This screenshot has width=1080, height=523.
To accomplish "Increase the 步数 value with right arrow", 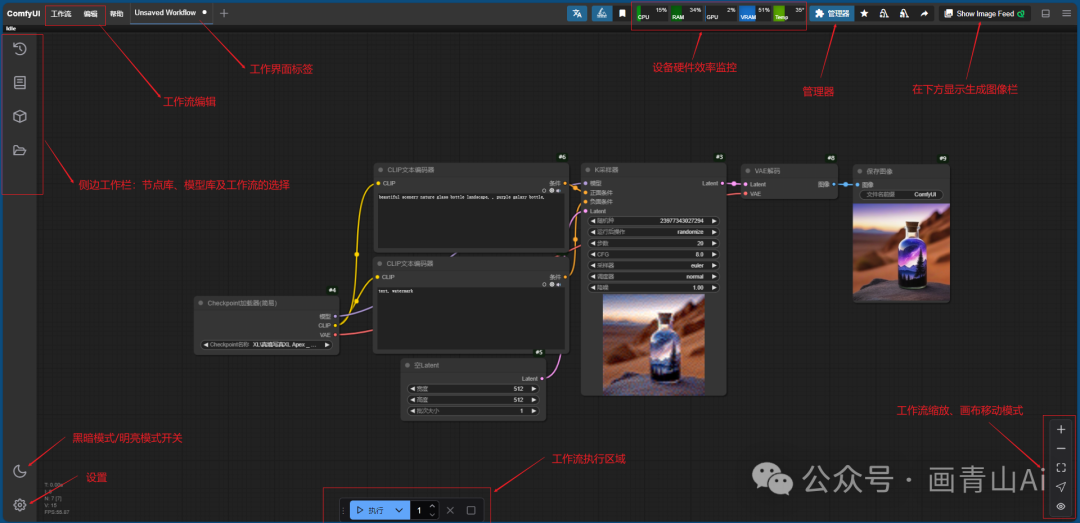I will pos(714,243).
